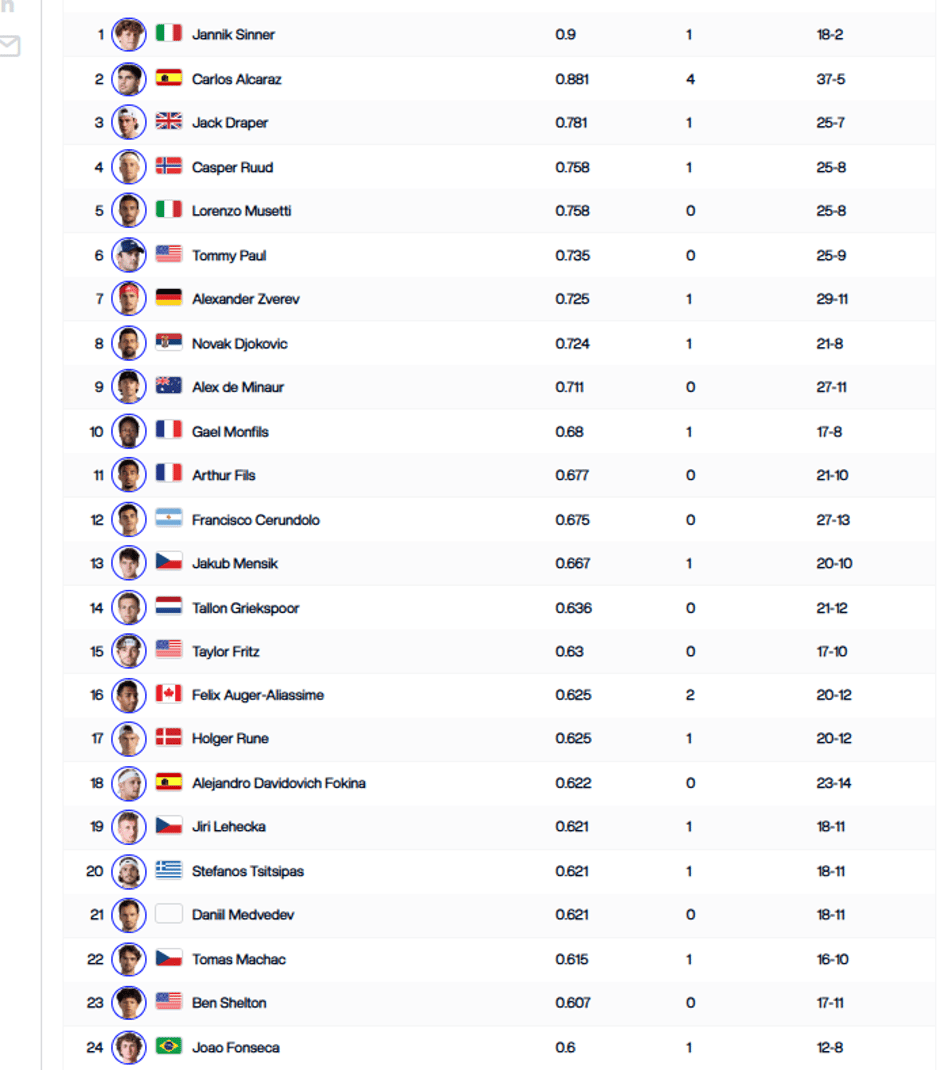Click the Serbian flag beside Novak Djokovic

click(x=169, y=343)
